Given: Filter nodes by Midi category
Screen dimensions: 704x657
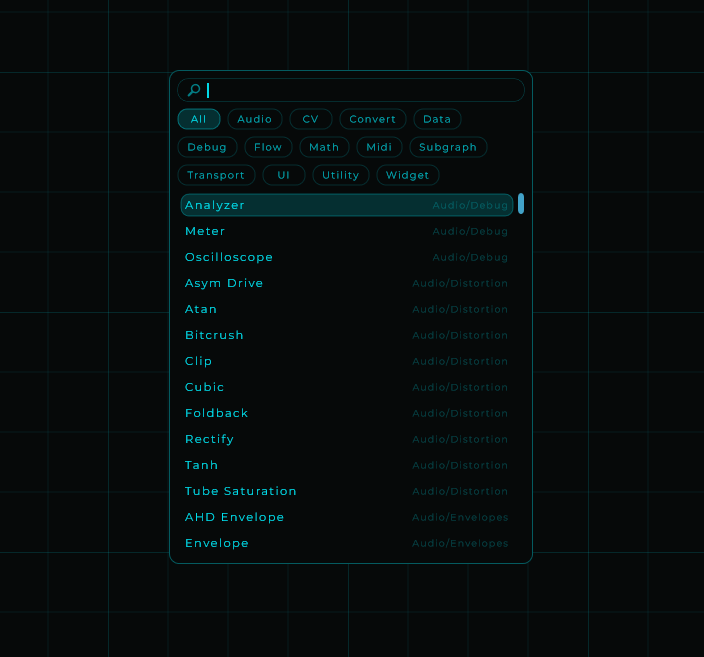Looking at the screenshot, I should 379,147.
